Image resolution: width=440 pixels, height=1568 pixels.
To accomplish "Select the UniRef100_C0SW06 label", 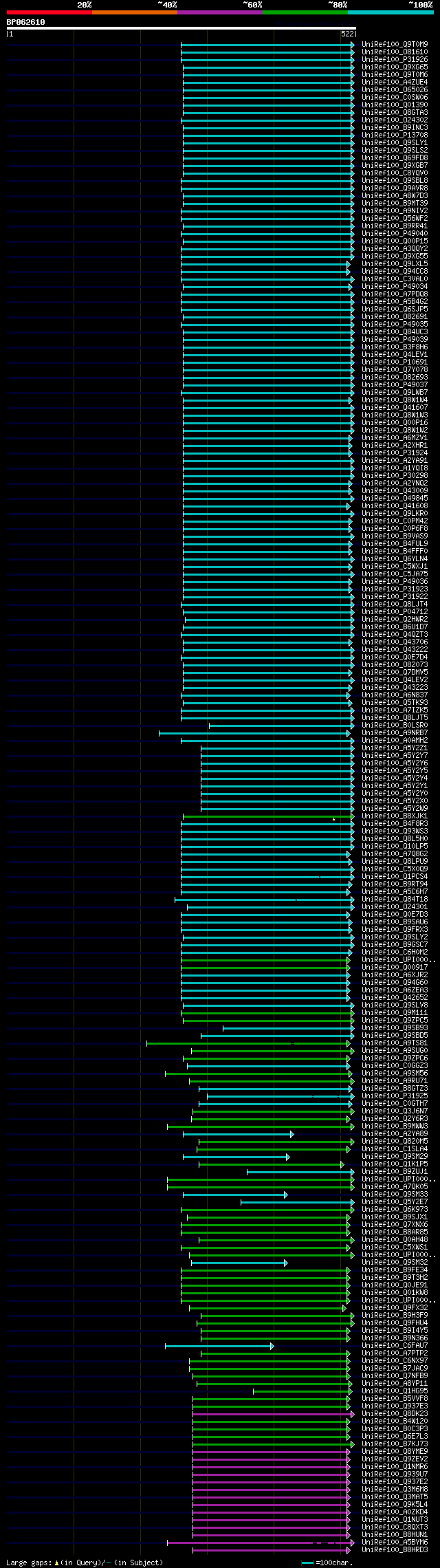I will [x=395, y=98].
